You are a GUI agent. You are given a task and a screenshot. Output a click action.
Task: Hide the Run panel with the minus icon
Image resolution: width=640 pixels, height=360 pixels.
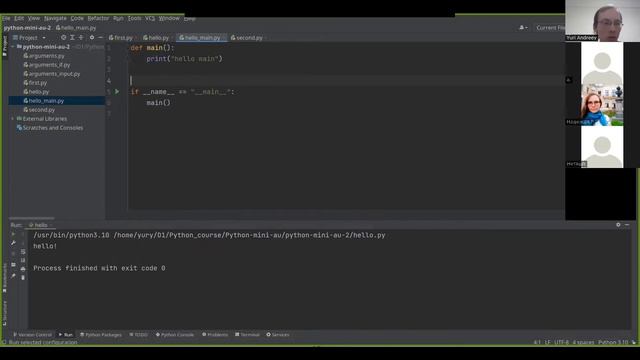[627, 225]
